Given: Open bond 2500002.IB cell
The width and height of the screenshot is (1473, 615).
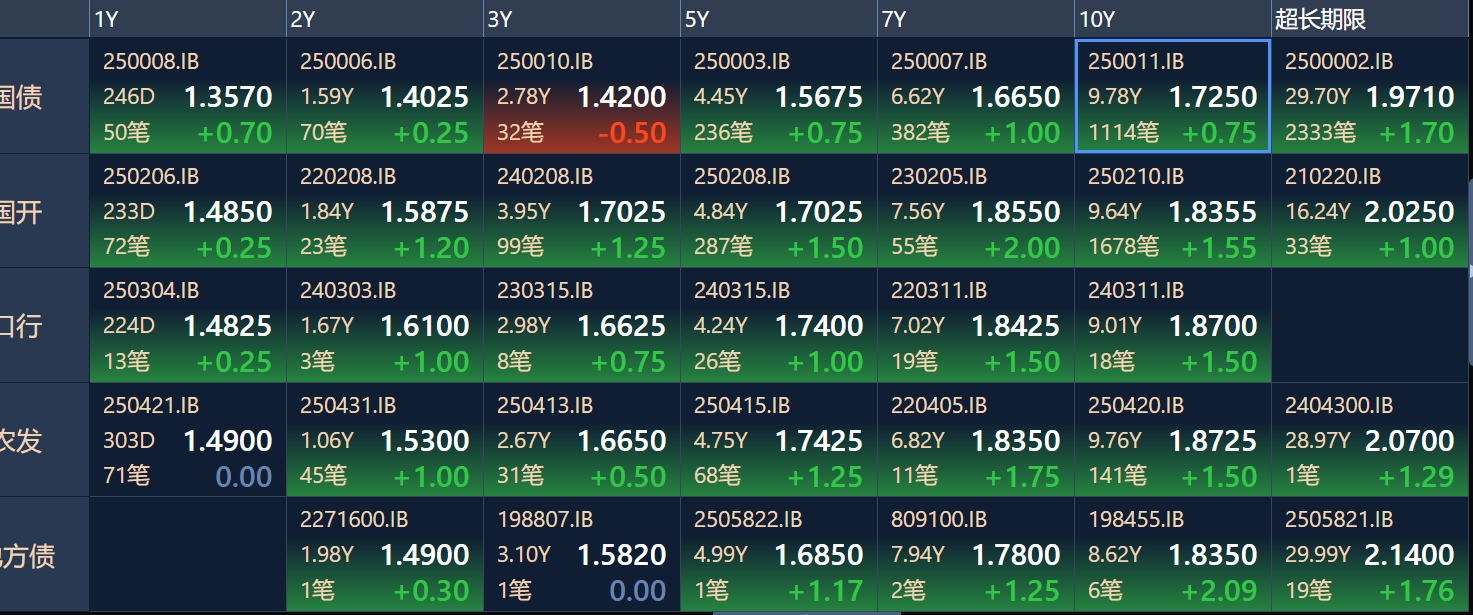Looking at the screenshot, I should pyautogui.click(x=1370, y=96).
